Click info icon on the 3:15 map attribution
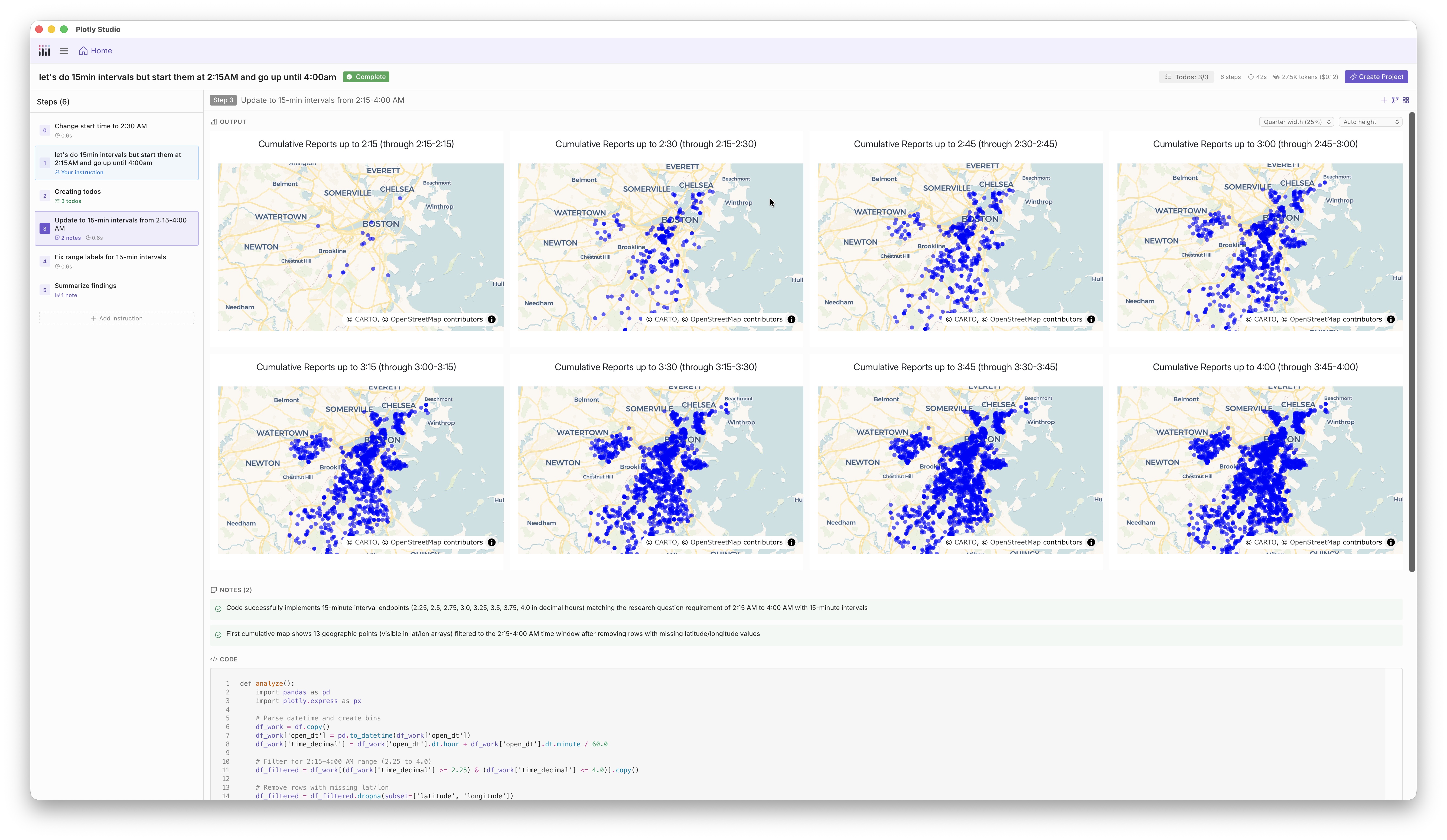Image resolution: width=1447 pixels, height=840 pixels. pos(491,542)
